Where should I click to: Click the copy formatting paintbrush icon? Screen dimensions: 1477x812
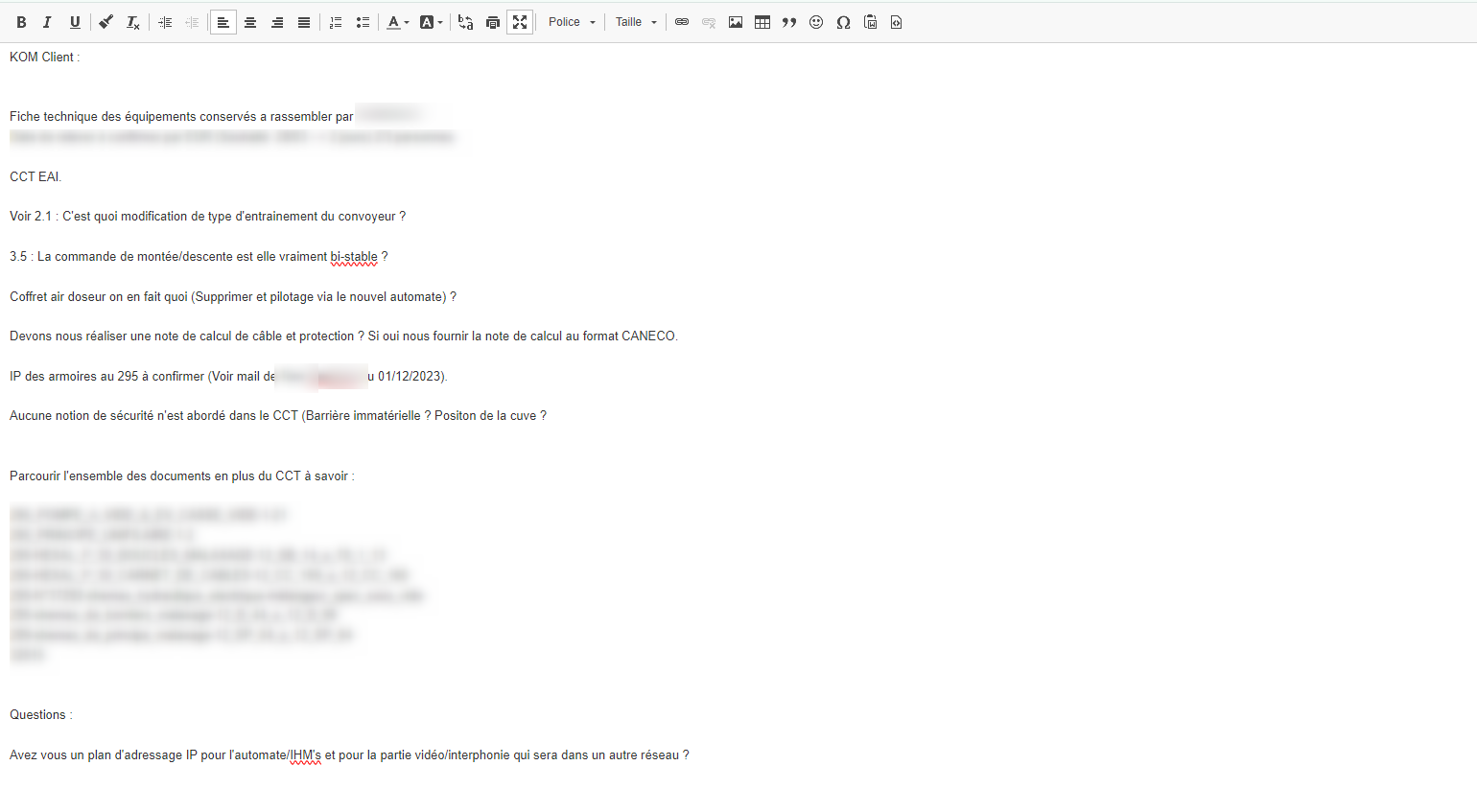[x=106, y=22]
